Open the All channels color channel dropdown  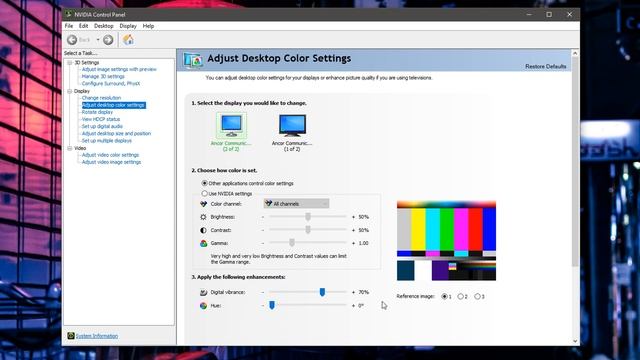pyautogui.click(x=296, y=203)
